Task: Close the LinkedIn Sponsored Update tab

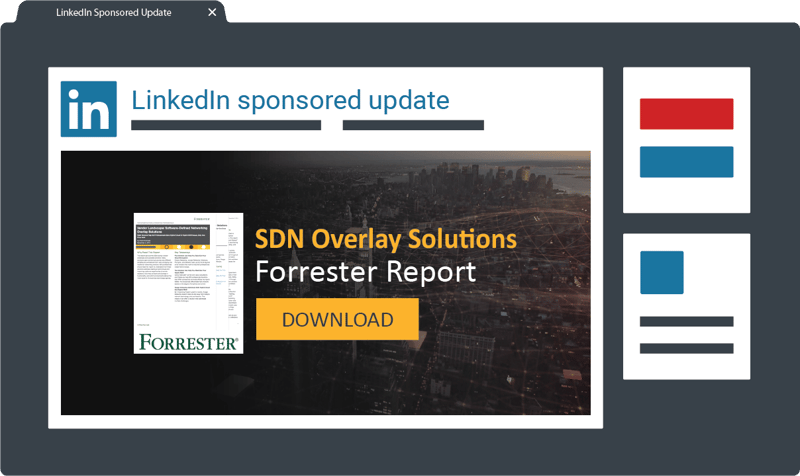Action: (x=212, y=12)
